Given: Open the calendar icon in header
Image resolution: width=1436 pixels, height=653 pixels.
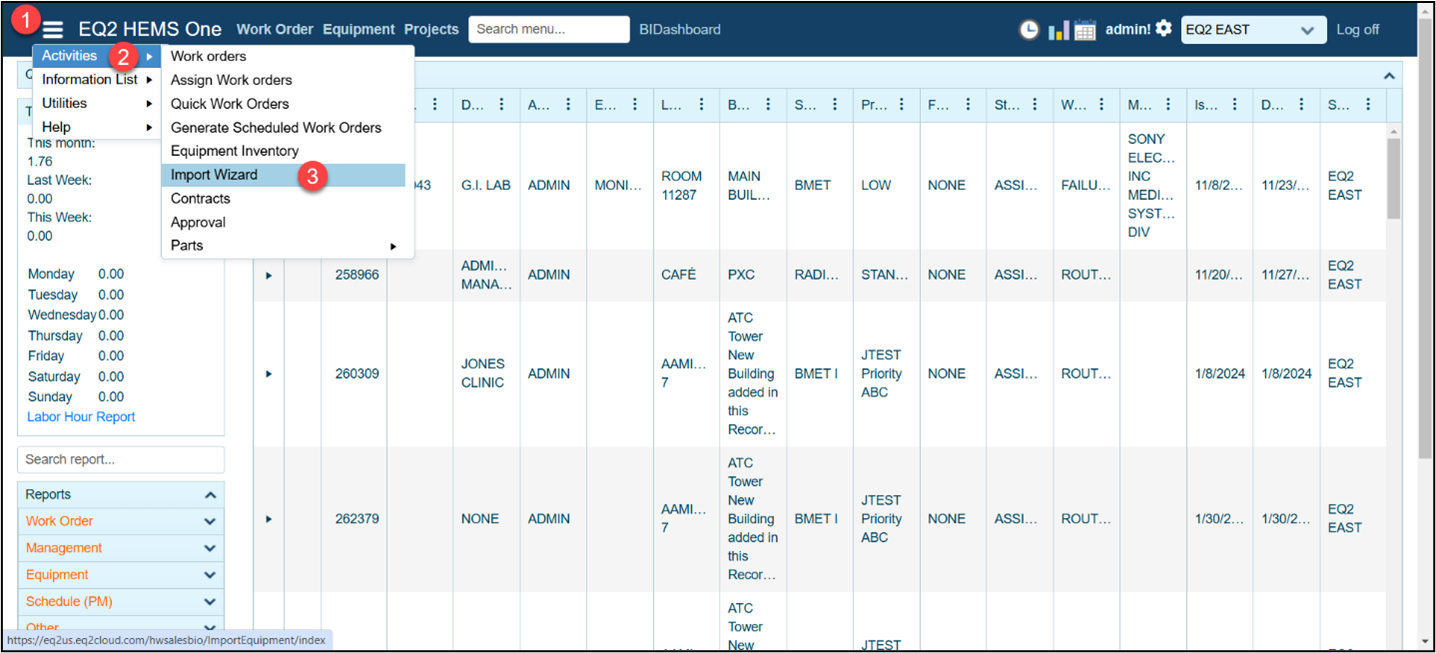Looking at the screenshot, I should 1085,30.
